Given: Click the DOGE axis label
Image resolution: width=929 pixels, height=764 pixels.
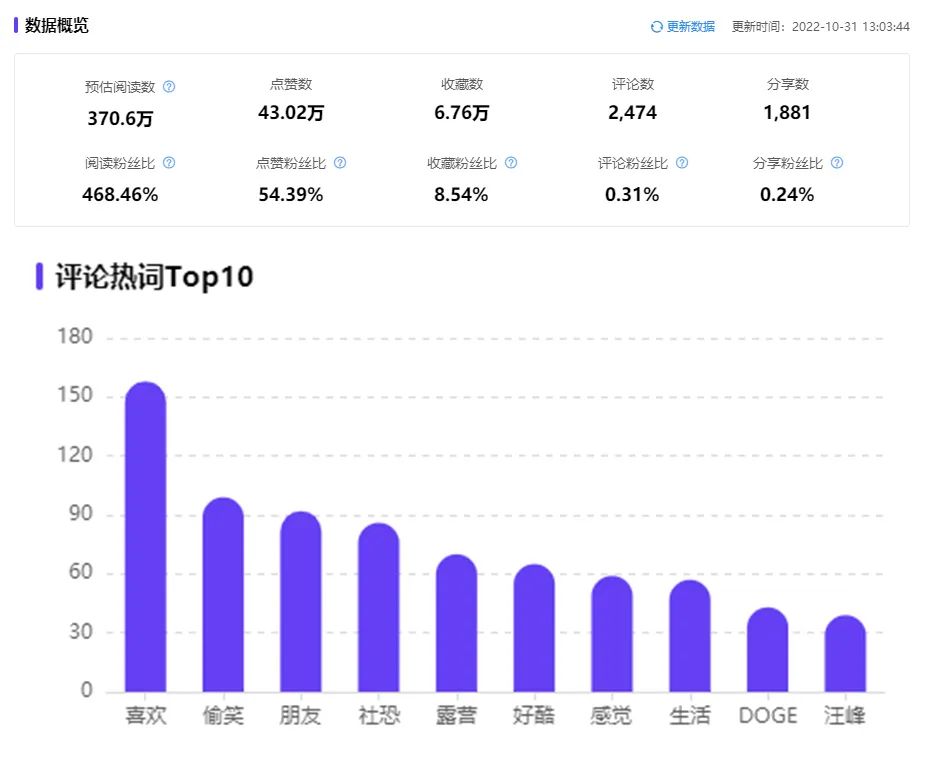Looking at the screenshot, I should tap(767, 715).
